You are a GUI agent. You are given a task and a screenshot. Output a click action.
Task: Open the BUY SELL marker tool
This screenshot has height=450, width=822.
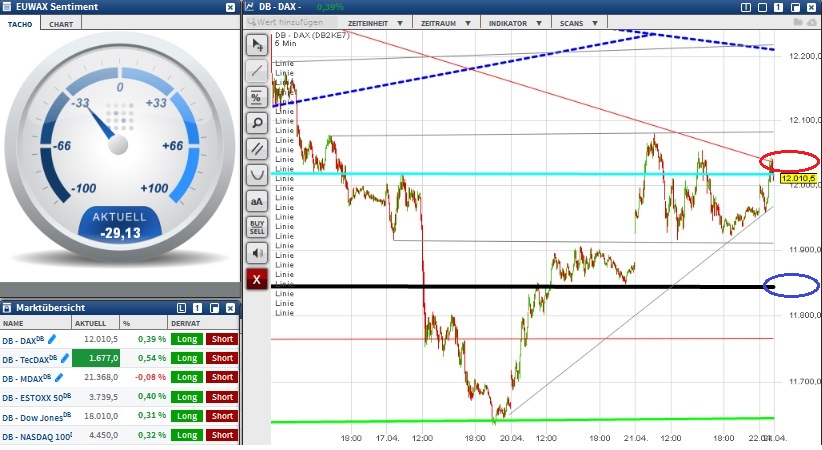click(257, 227)
